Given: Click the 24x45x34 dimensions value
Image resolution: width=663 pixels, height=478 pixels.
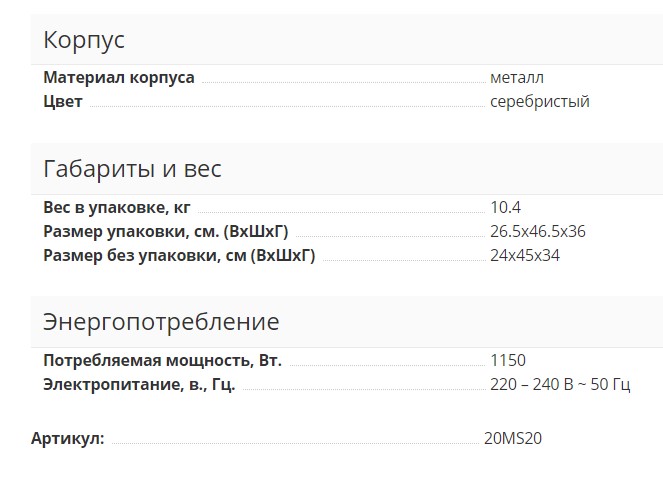Looking at the screenshot, I should point(525,256).
